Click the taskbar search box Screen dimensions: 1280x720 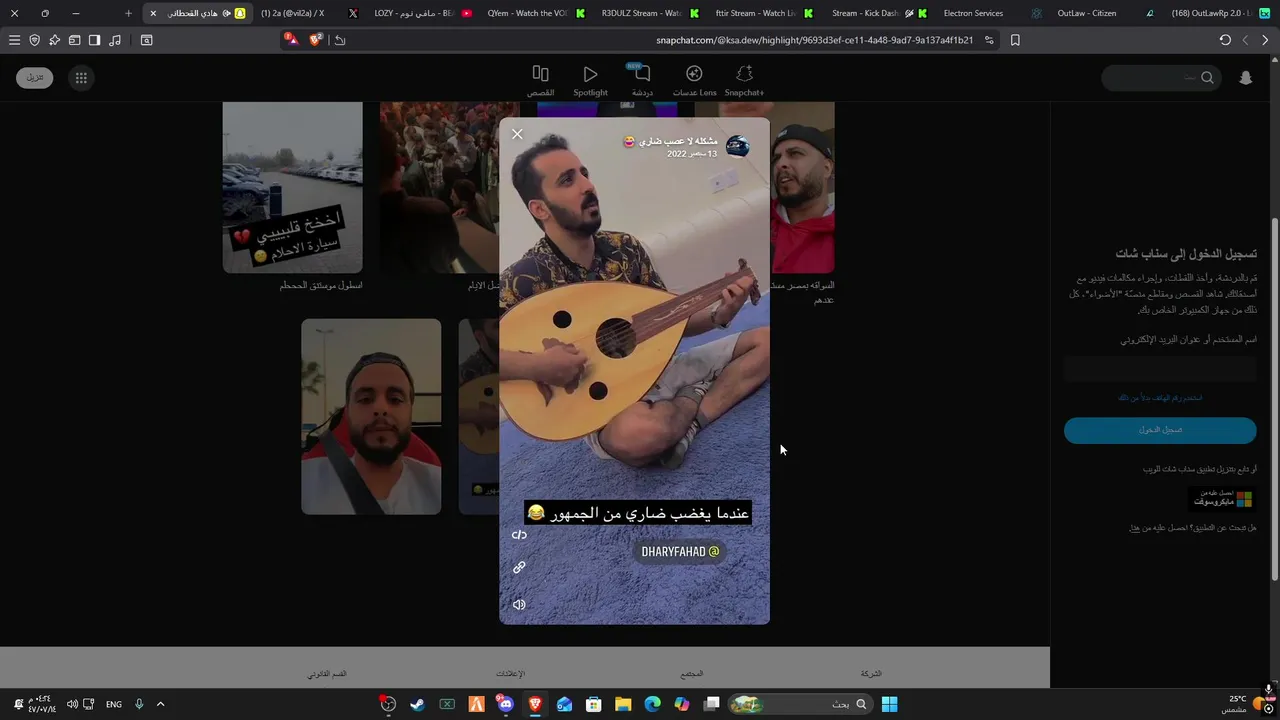(799, 704)
